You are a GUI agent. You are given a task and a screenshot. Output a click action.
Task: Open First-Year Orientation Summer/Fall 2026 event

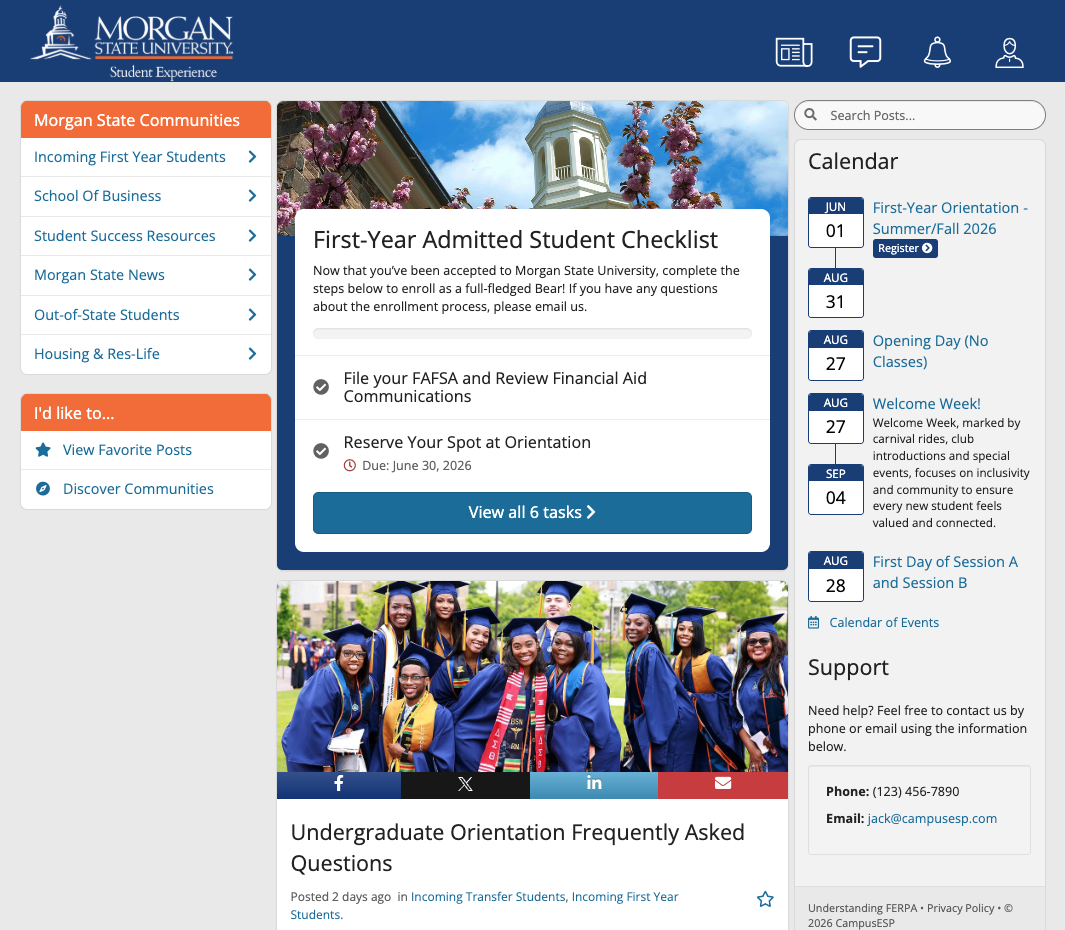tap(950, 218)
